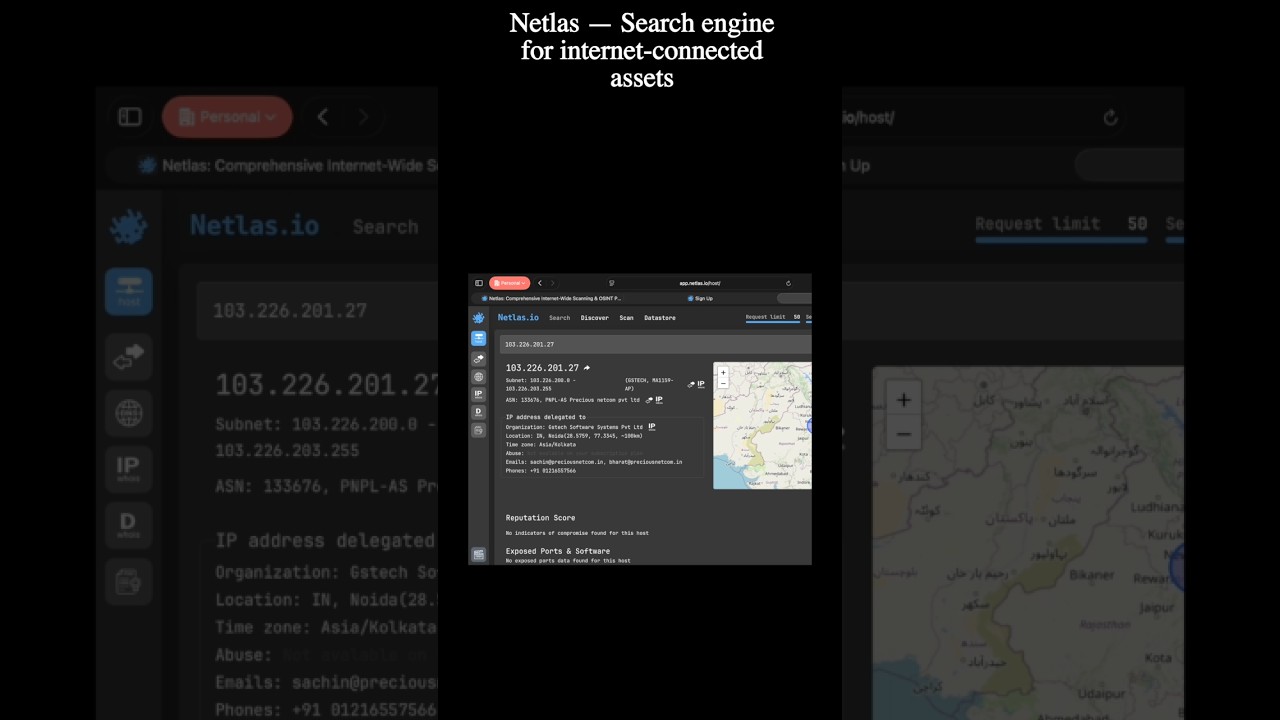Toggle the browser sidebar panel icon
The image size is (1280, 720).
coord(479,283)
